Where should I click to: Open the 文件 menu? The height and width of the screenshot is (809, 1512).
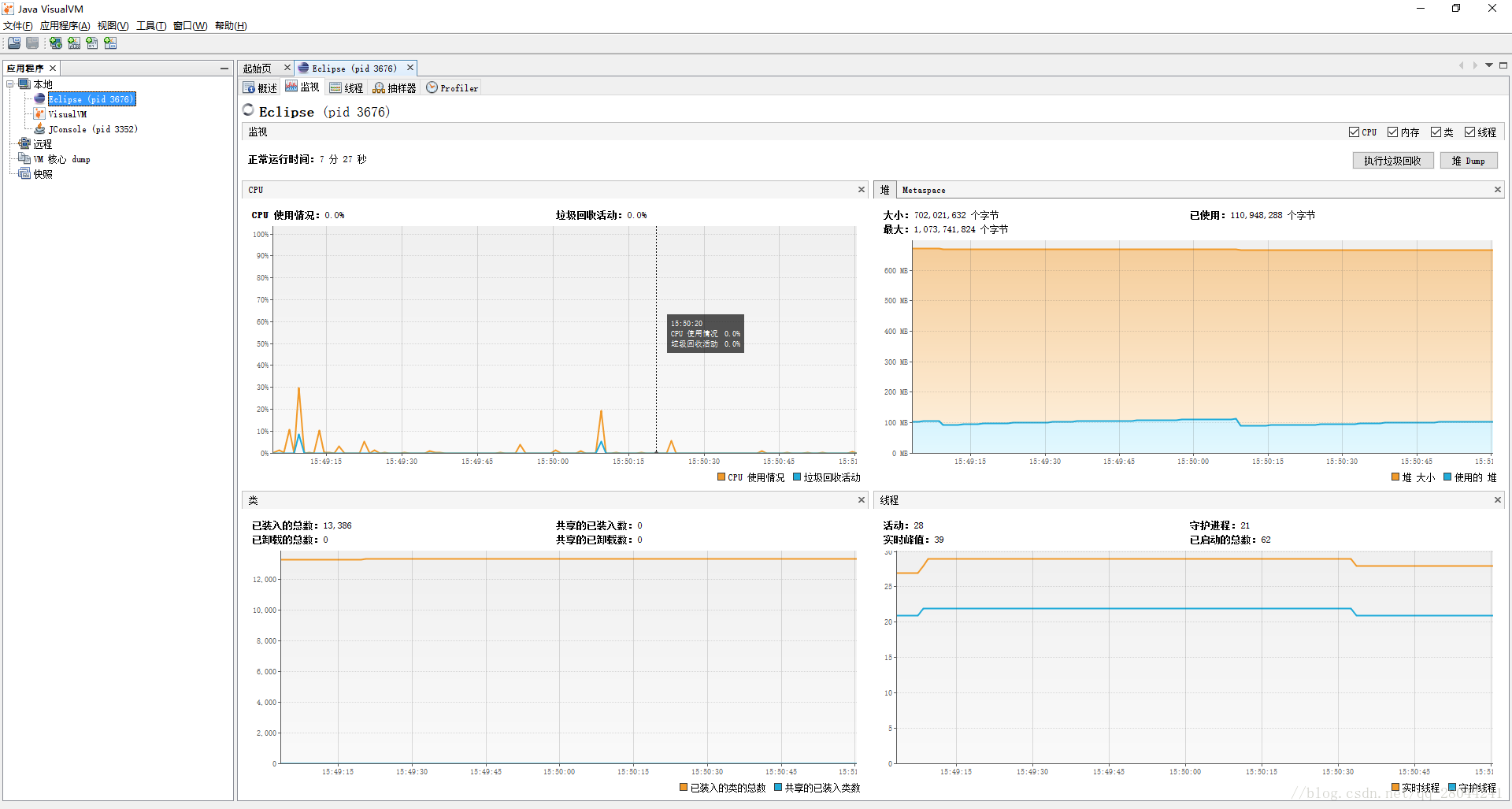point(17,26)
